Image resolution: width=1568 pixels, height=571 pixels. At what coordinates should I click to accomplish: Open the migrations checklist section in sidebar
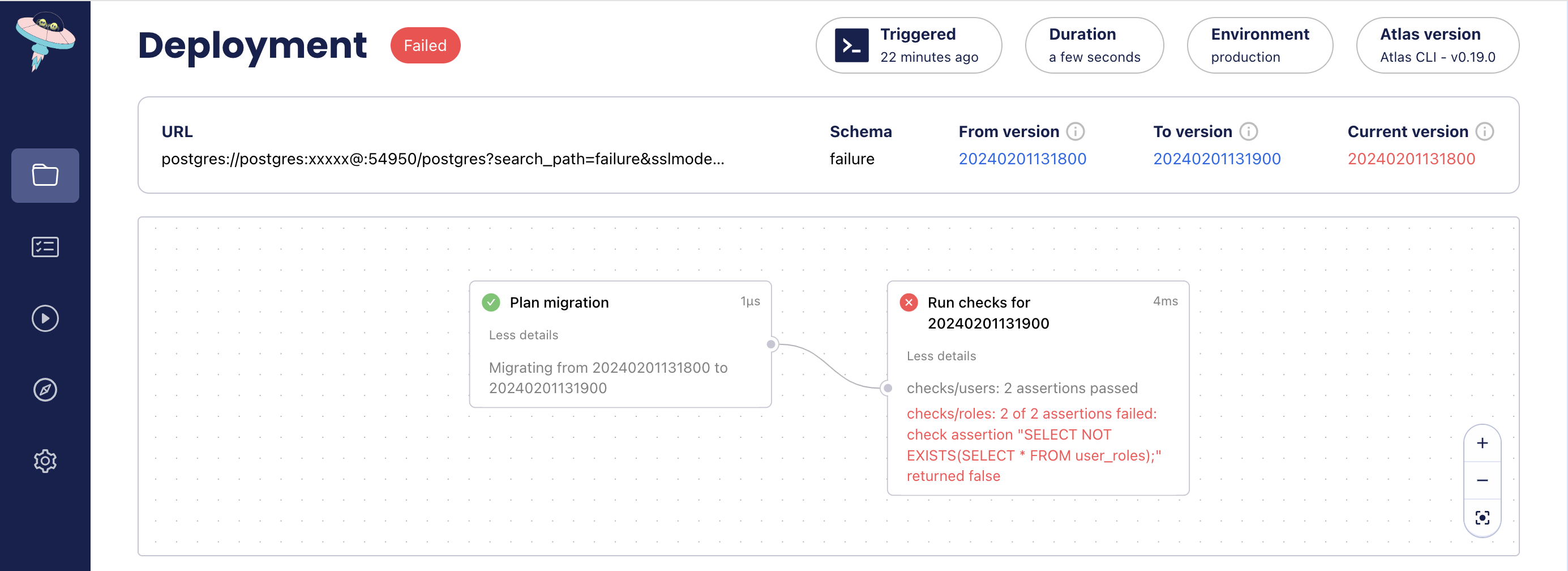(x=45, y=247)
